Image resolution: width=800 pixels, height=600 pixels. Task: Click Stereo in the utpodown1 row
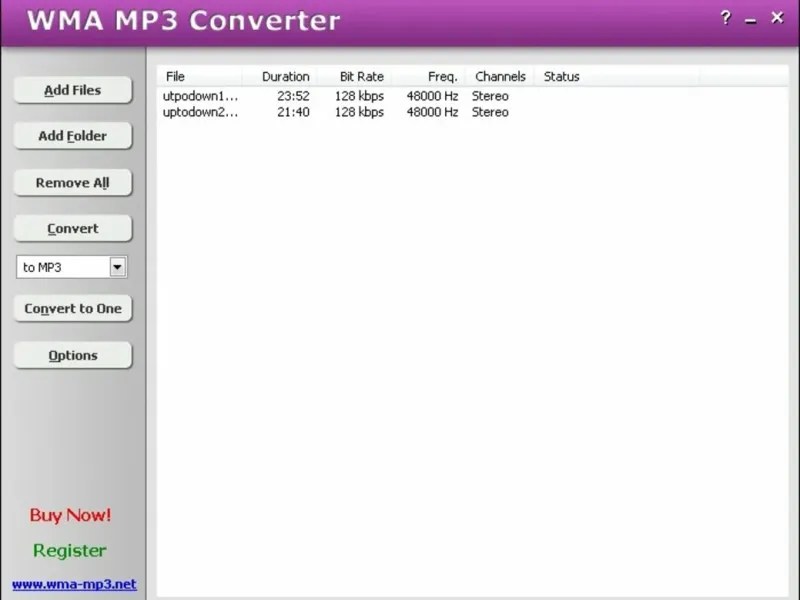490,96
